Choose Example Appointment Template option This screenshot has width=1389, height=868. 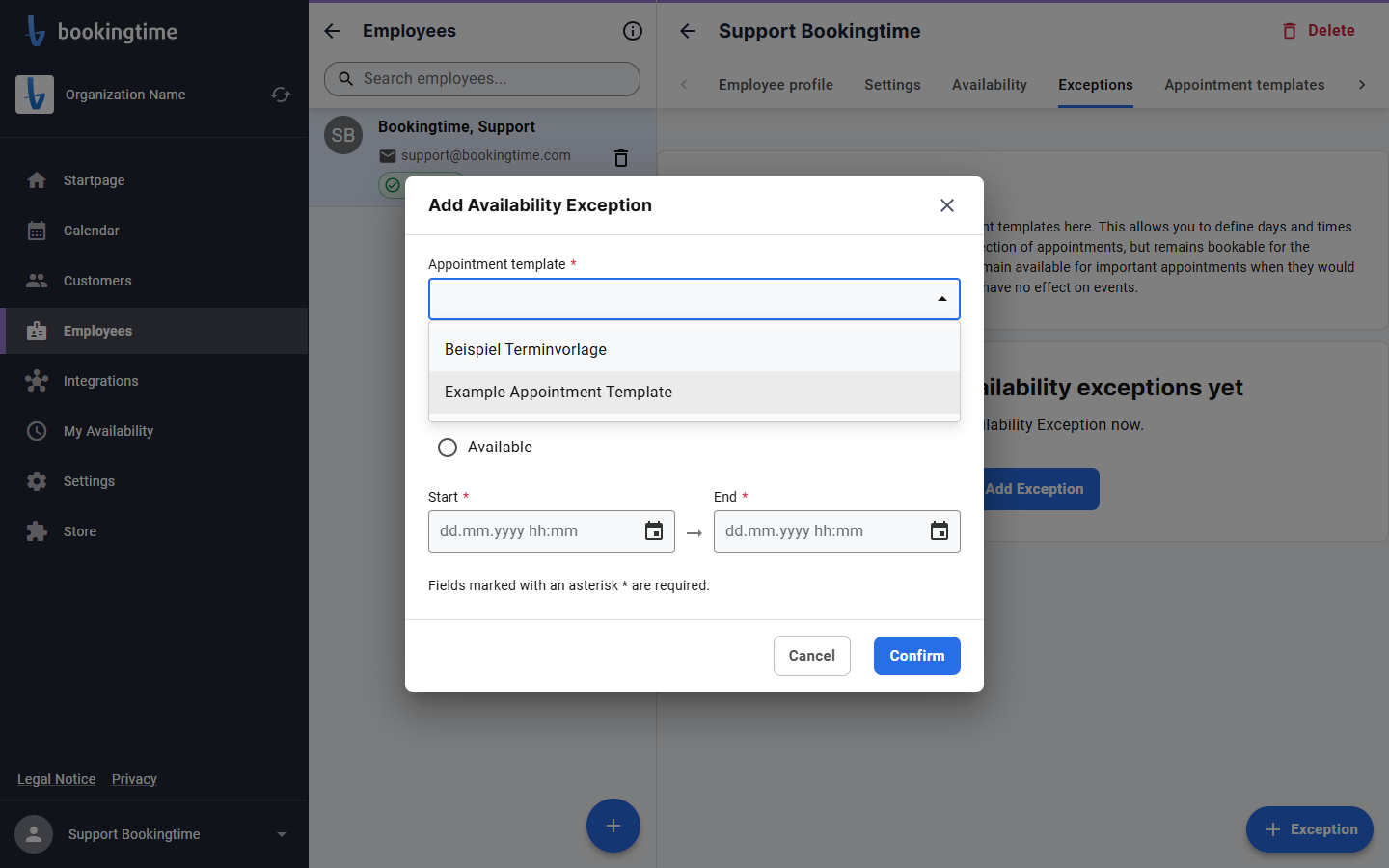click(x=694, y=393)
